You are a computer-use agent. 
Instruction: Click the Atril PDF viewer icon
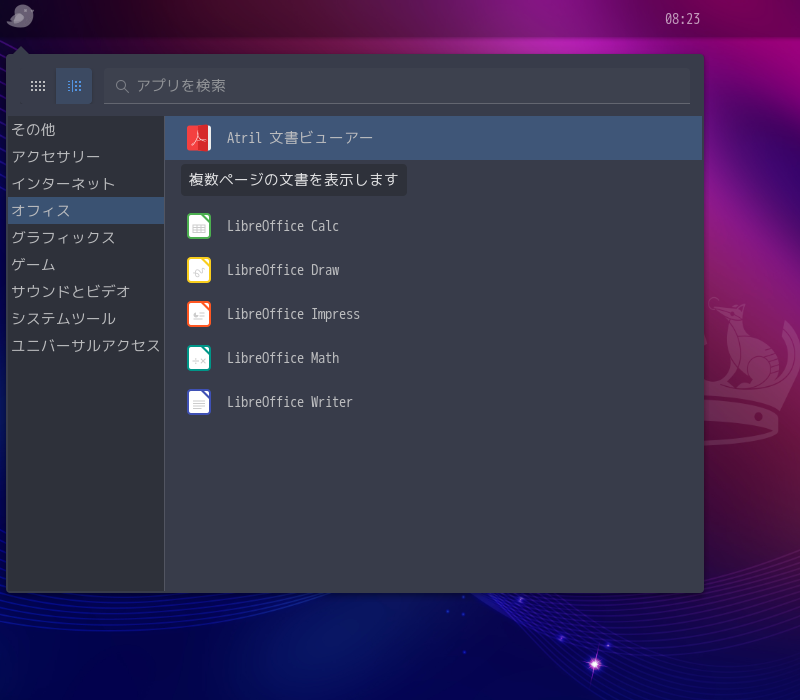pos(199,138)
